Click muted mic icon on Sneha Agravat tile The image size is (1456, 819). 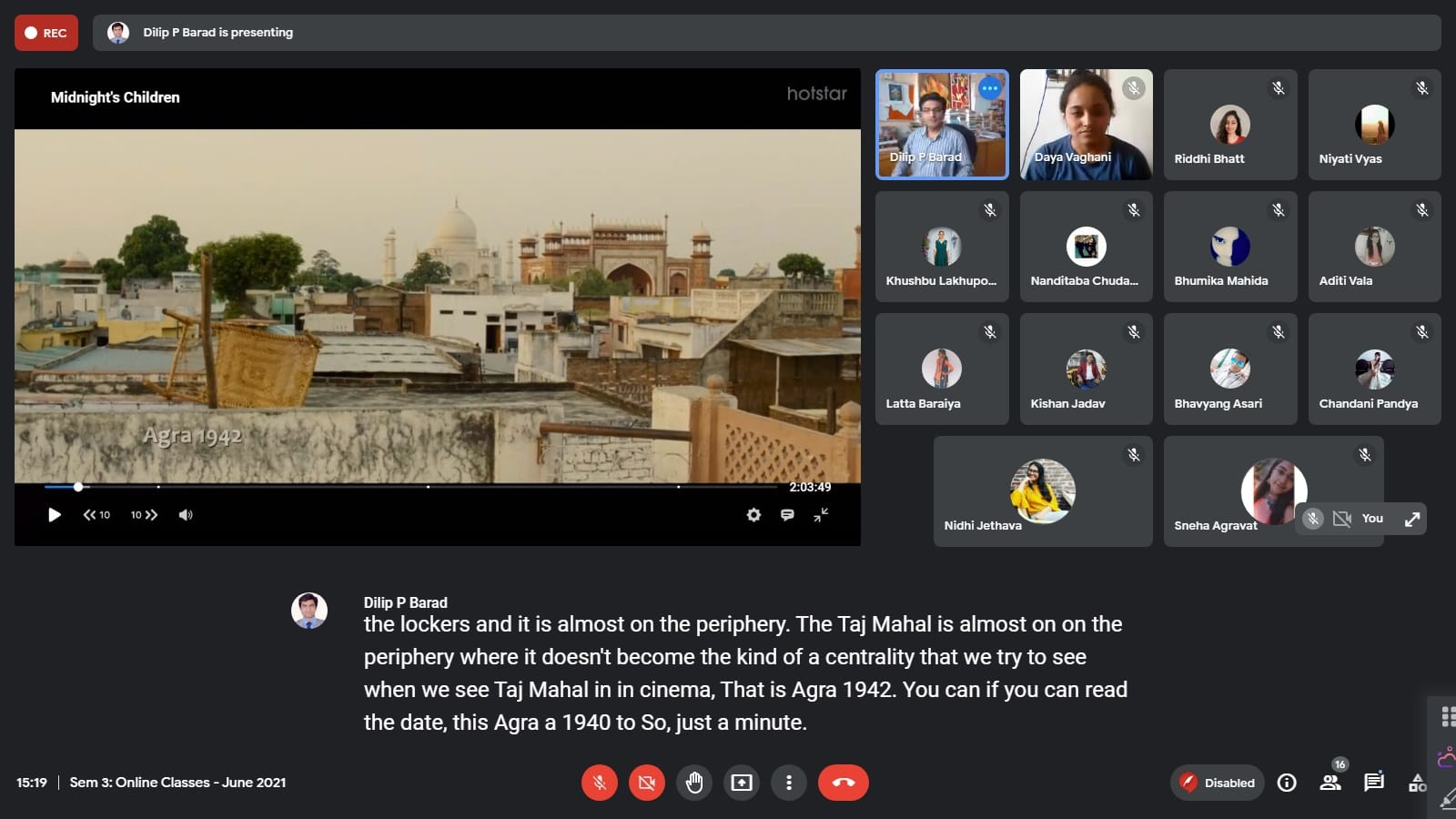1365,455
